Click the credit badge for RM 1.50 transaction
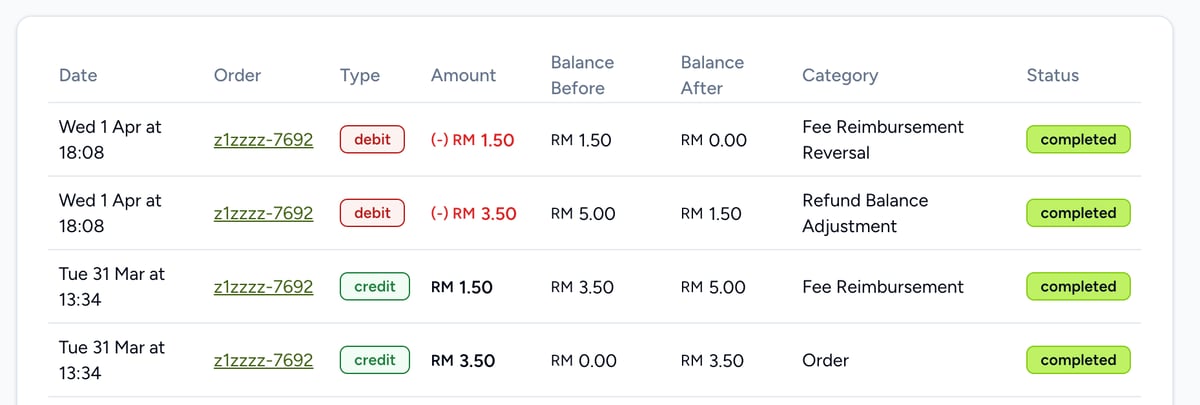The width and height of the screenshot is (1200, 405). click(375, 287)
